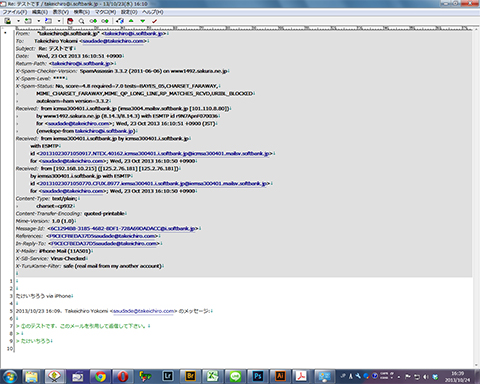Click quoted green line 7 beginning with >
The image size is (480, 384).
click(x=83, y=326)
